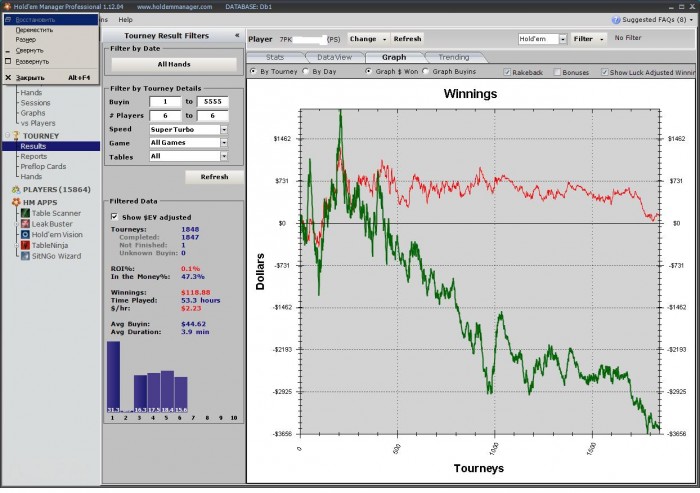Uncheck Show $EV adjusted
The width and height of the screenshot is (700, 493).
(x=115, y=217)
